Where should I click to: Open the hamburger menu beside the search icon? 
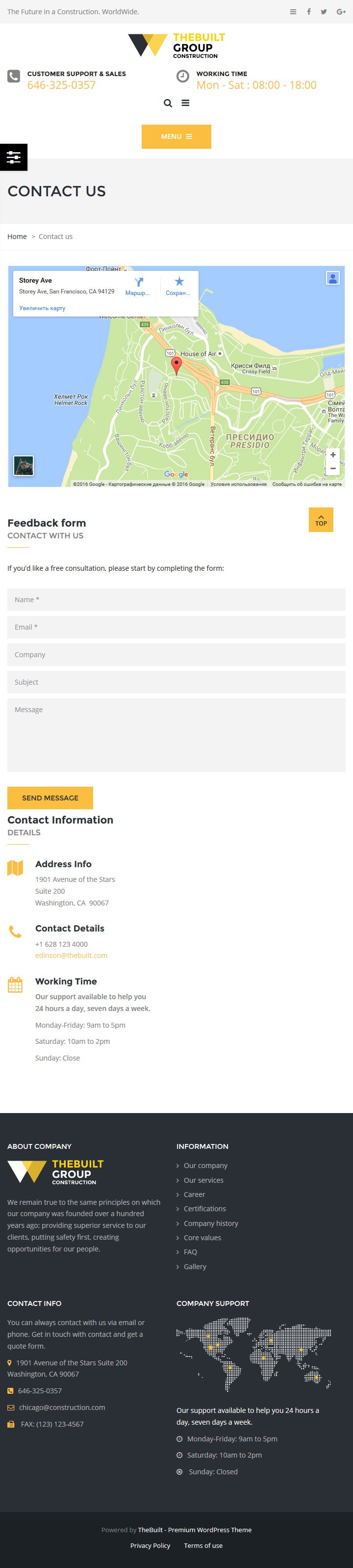185,103
